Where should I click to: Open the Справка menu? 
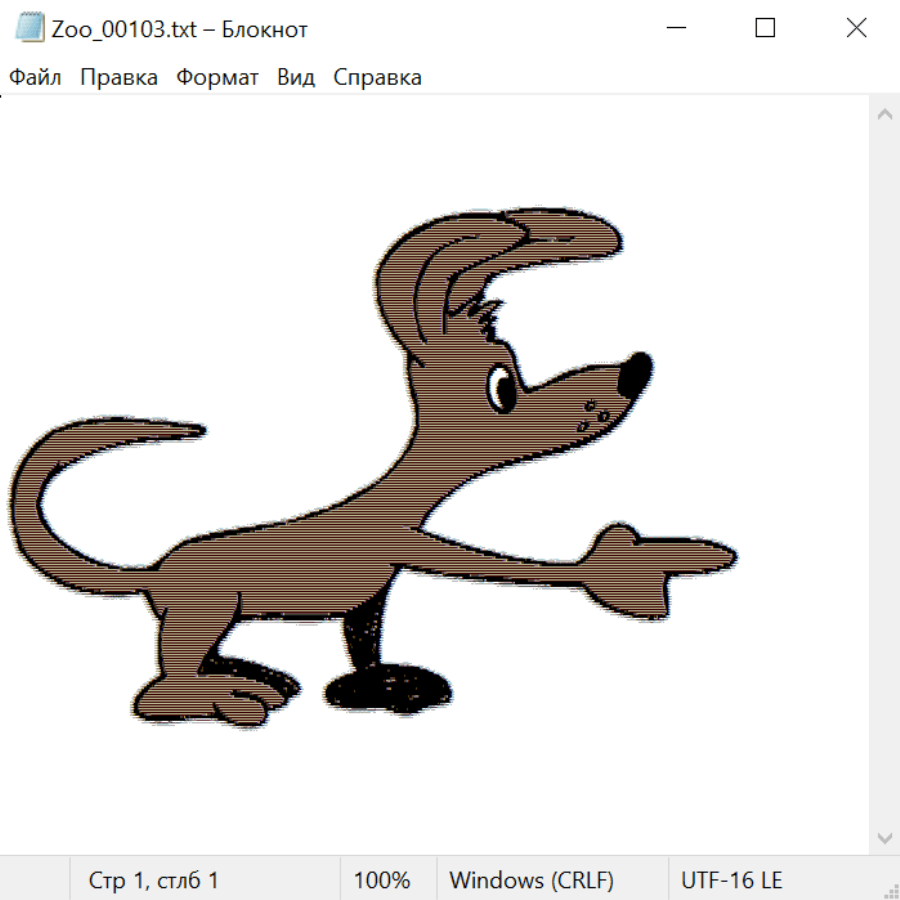(x=377, y=78)
